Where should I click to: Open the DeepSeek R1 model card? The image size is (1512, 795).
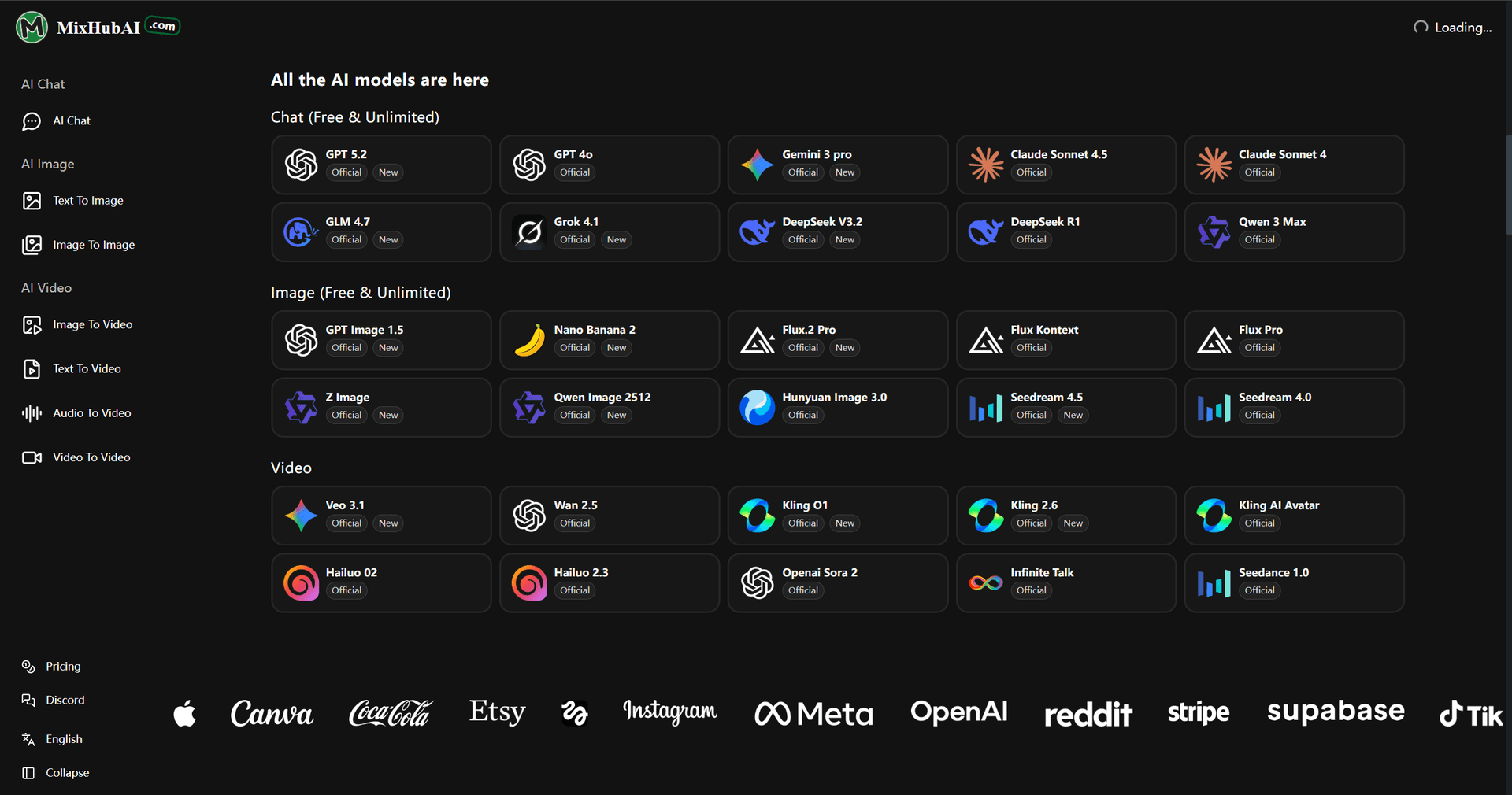coord(1065,231)
